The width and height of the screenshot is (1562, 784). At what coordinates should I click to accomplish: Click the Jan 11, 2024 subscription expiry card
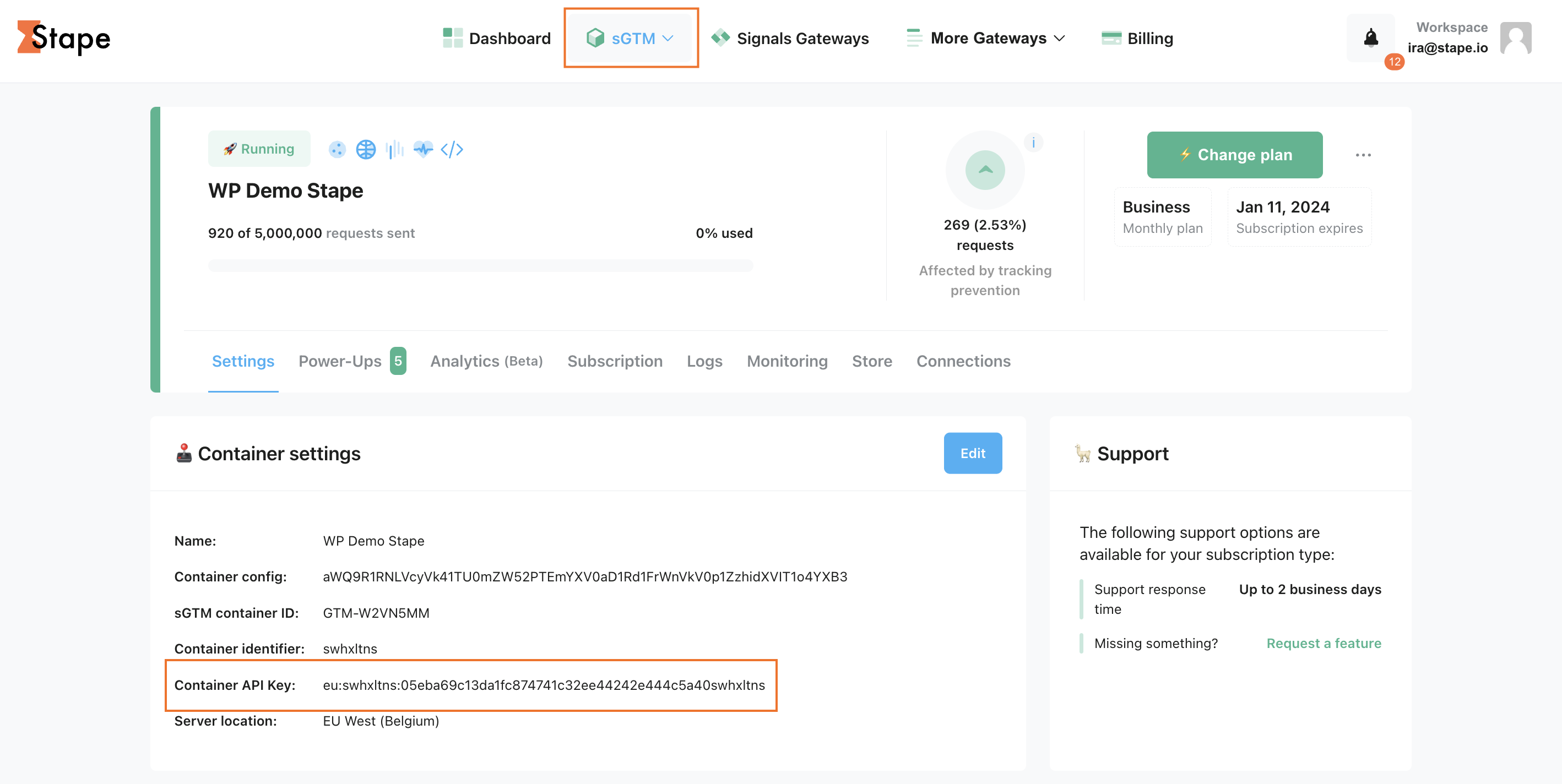point(1299,216)
